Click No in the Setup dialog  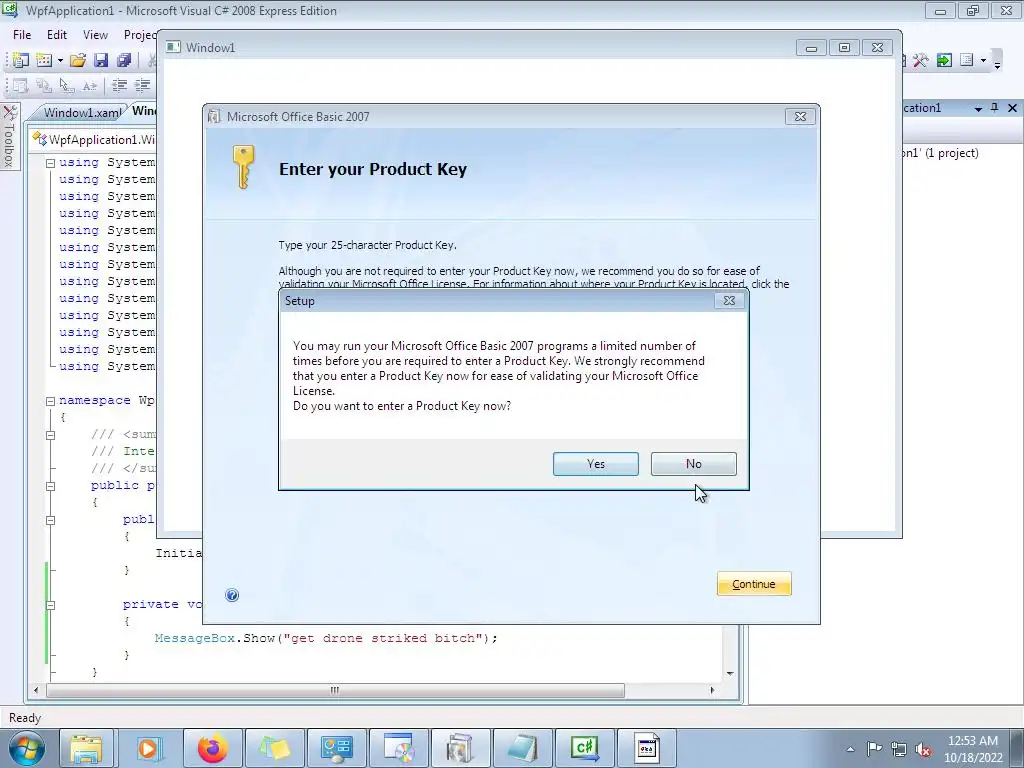[694, 464]
